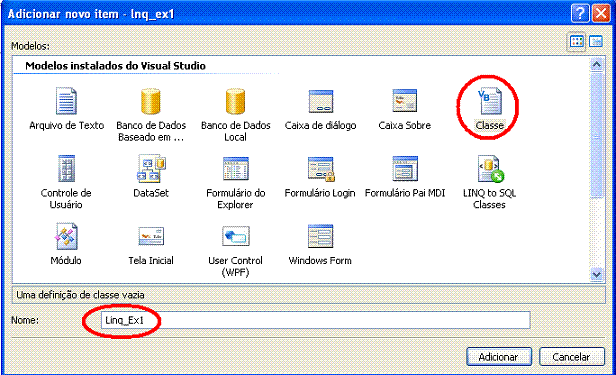Screen dimensions: 616x375
Task: Click the Nome: label
Action: coord(25,320)
